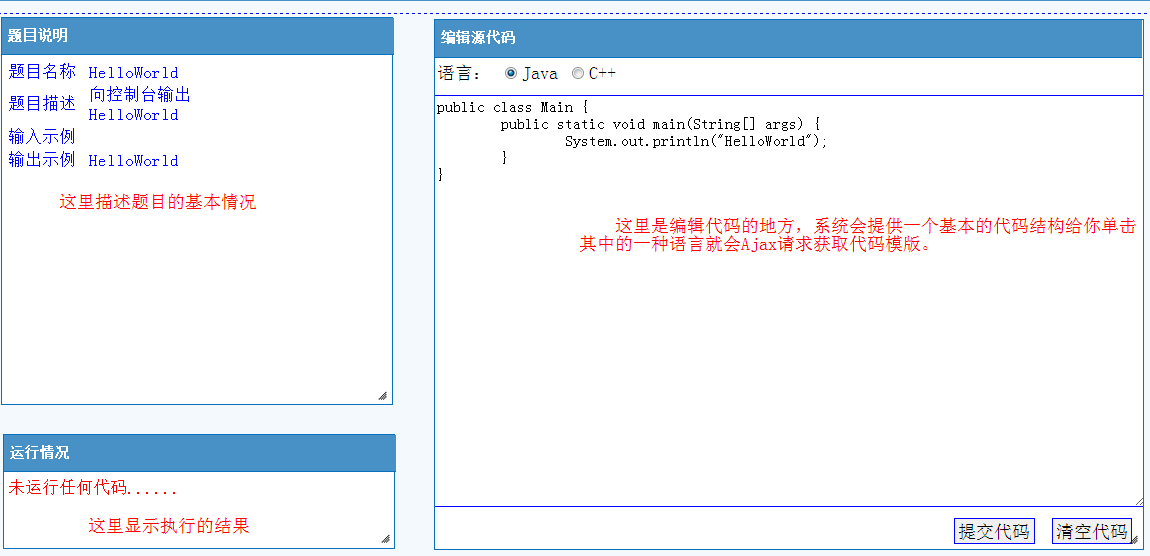The image size is (1150, 556).
Task: Grab the 运行情况 panel resize handle
Action: point(386,538)
